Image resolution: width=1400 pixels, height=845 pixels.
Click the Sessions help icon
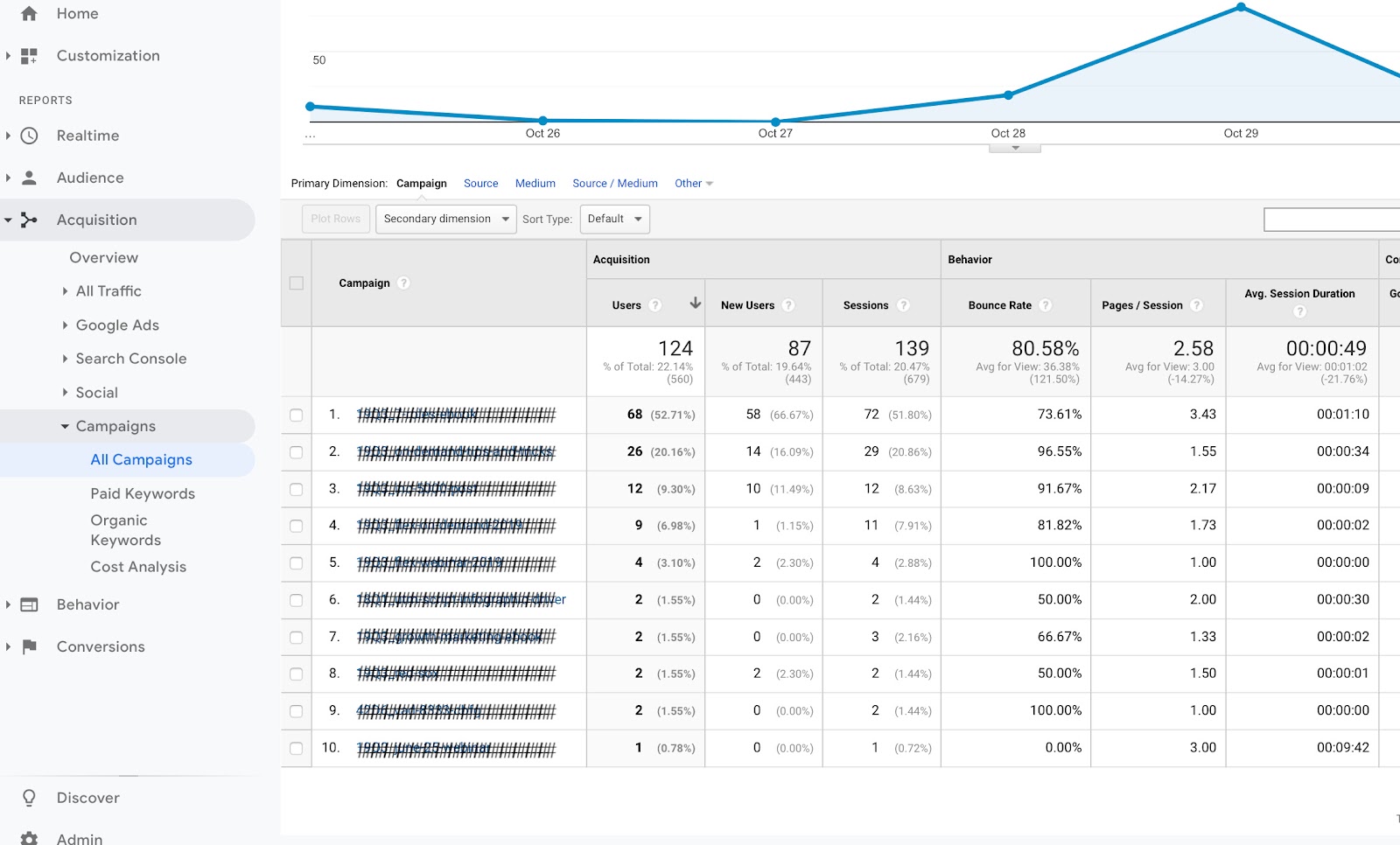903,305
